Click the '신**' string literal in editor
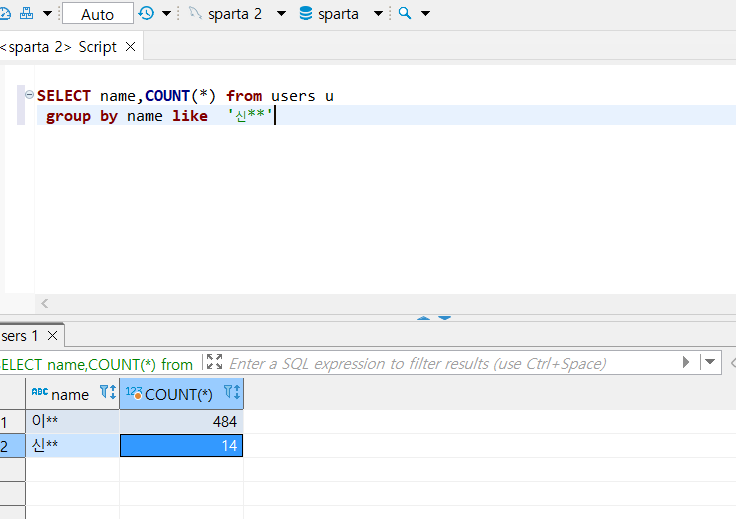736x519 pixels. [250, 115]
